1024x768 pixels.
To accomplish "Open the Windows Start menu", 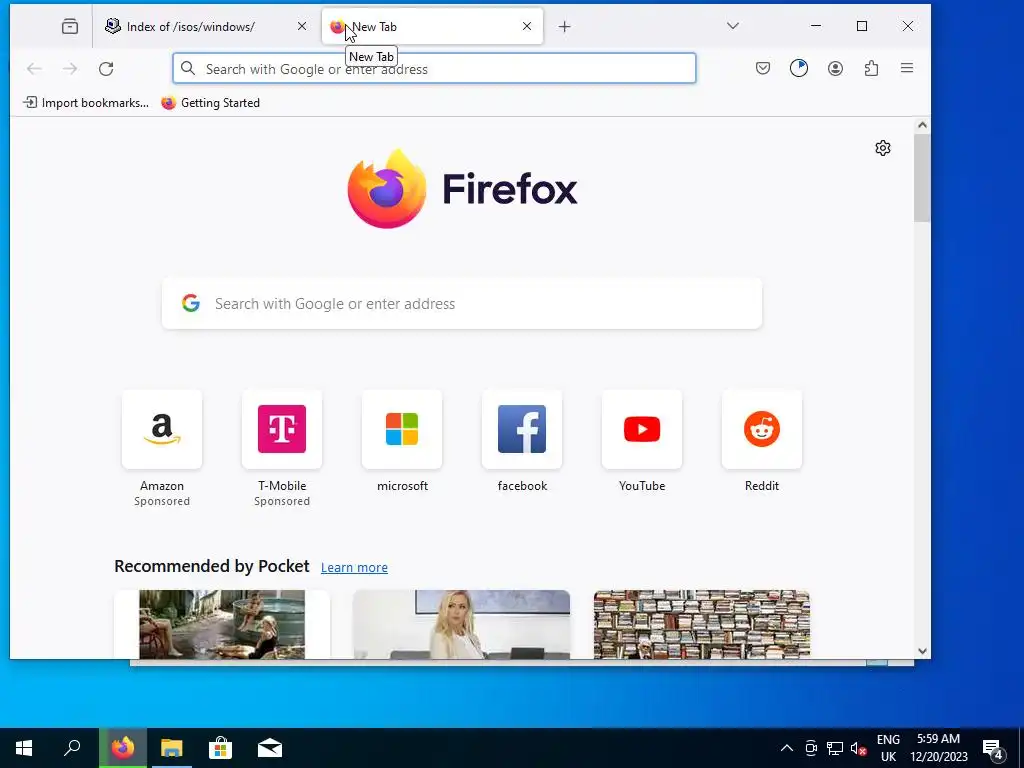I will (x=24, y=748).
